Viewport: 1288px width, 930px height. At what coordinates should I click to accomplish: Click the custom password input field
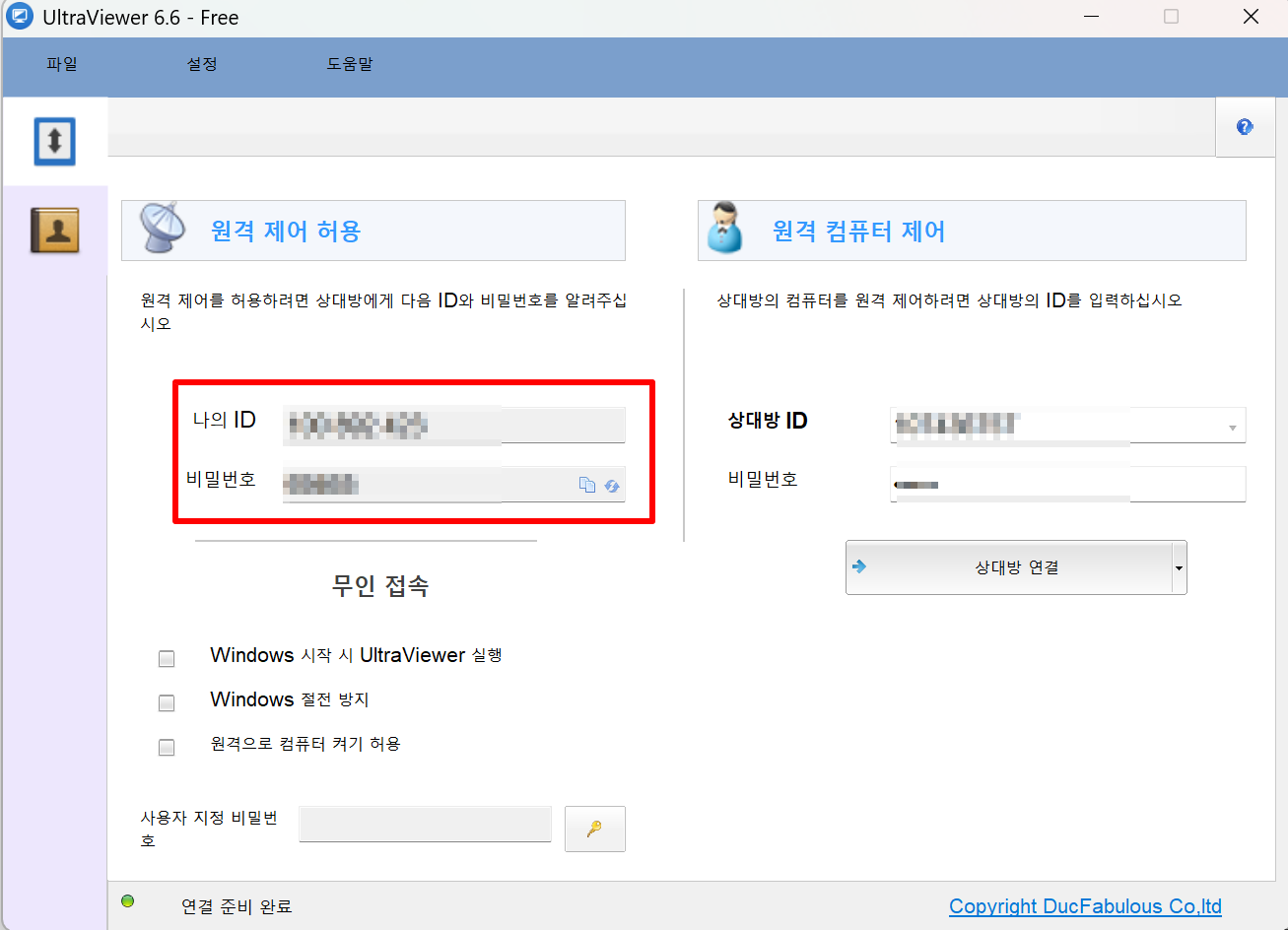coord(425,824)
